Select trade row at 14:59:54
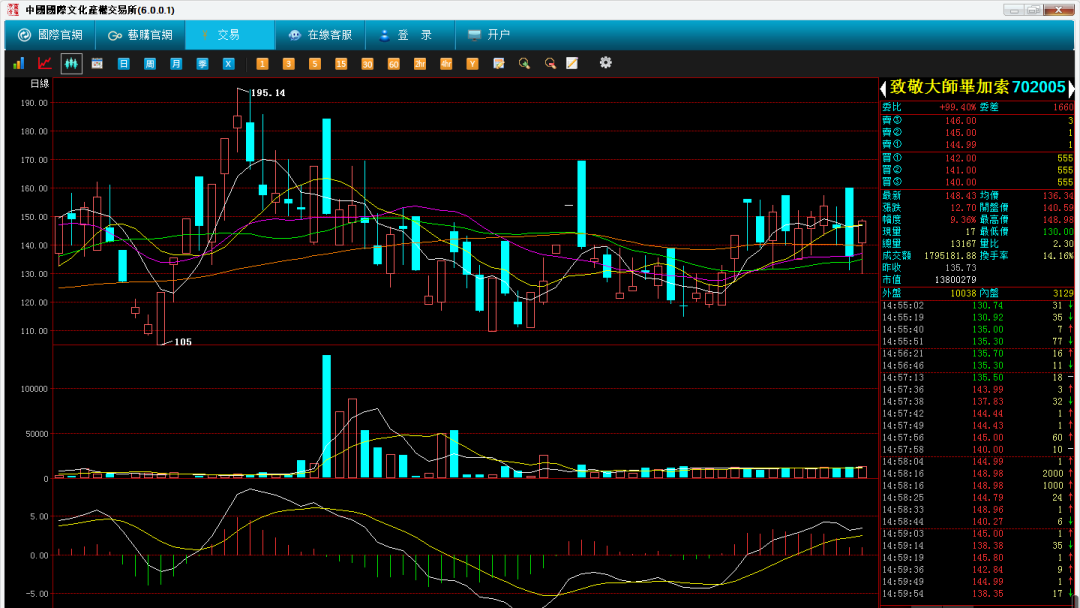The width and height of the screenshot is (1080, 608). (x=977, y=594)
